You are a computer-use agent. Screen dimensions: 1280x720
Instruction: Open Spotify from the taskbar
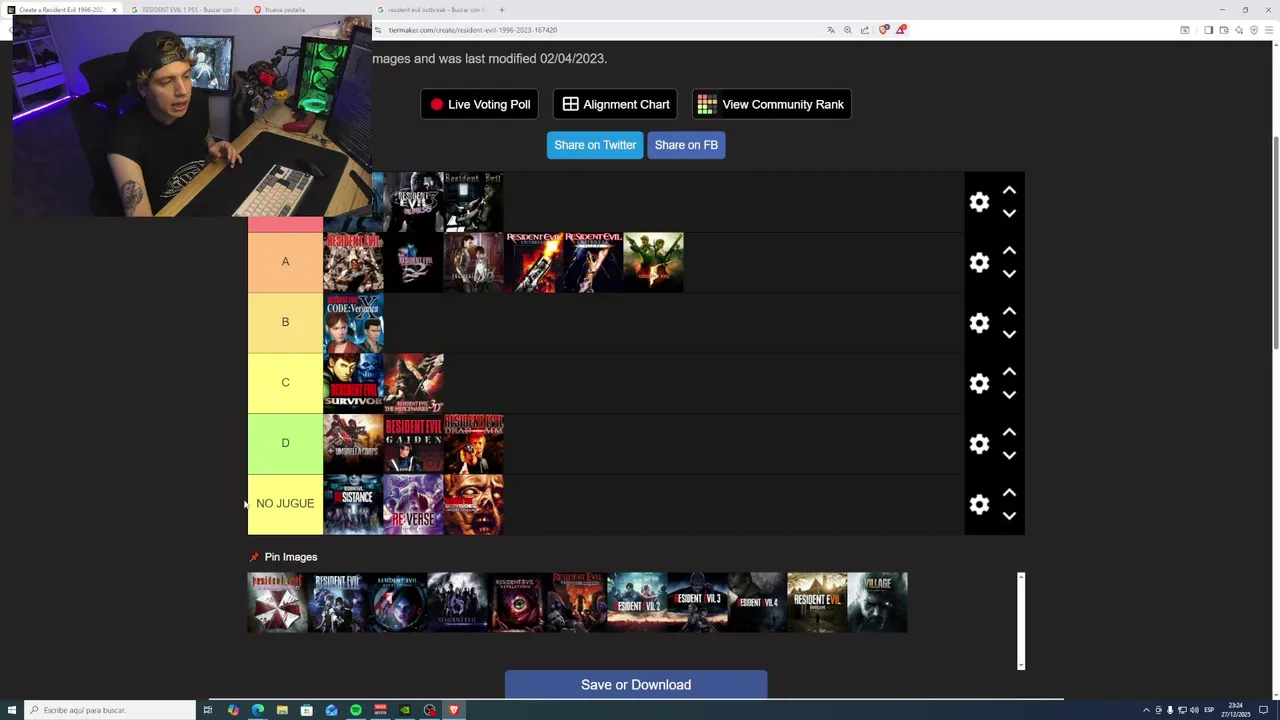356,710
